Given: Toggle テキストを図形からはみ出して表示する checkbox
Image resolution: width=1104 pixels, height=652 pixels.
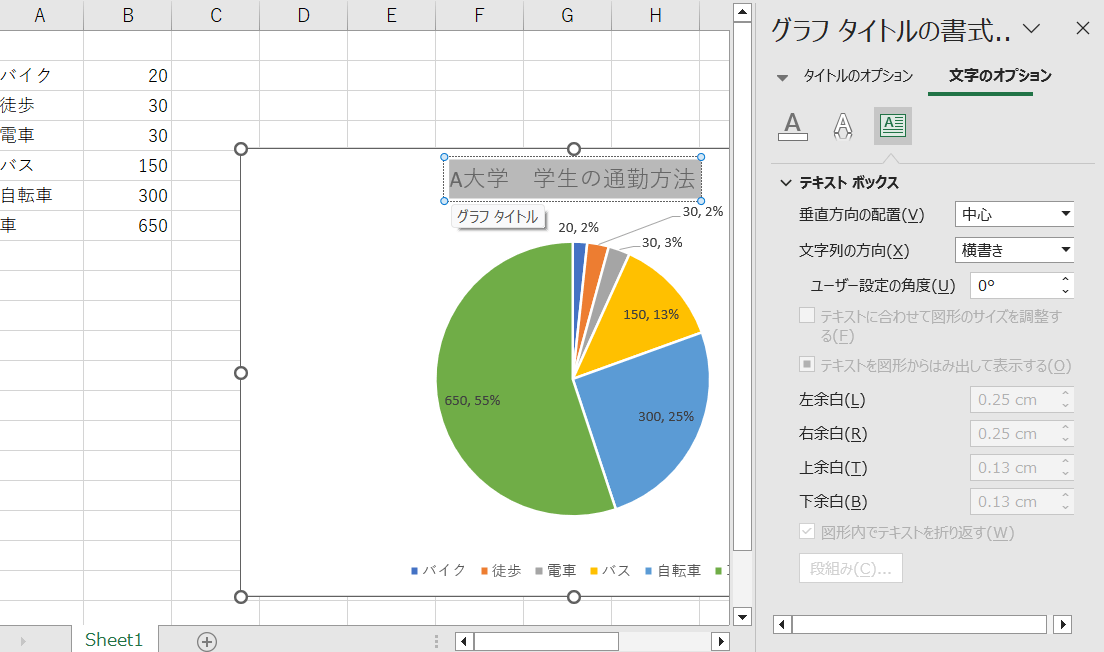Looking at the screenshot, I should click(x=807, y=365).
